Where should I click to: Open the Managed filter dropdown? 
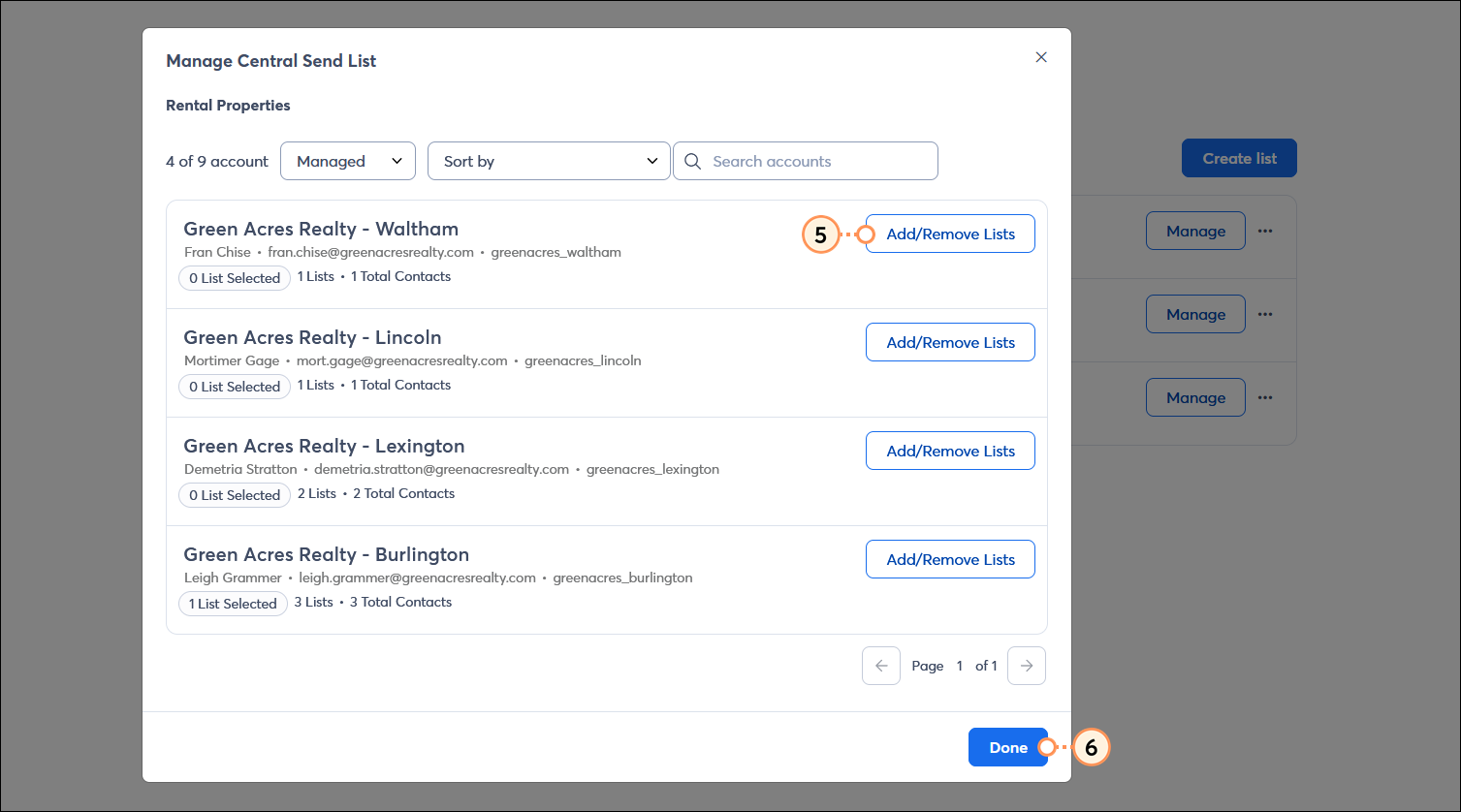click(x=347, y=161)
